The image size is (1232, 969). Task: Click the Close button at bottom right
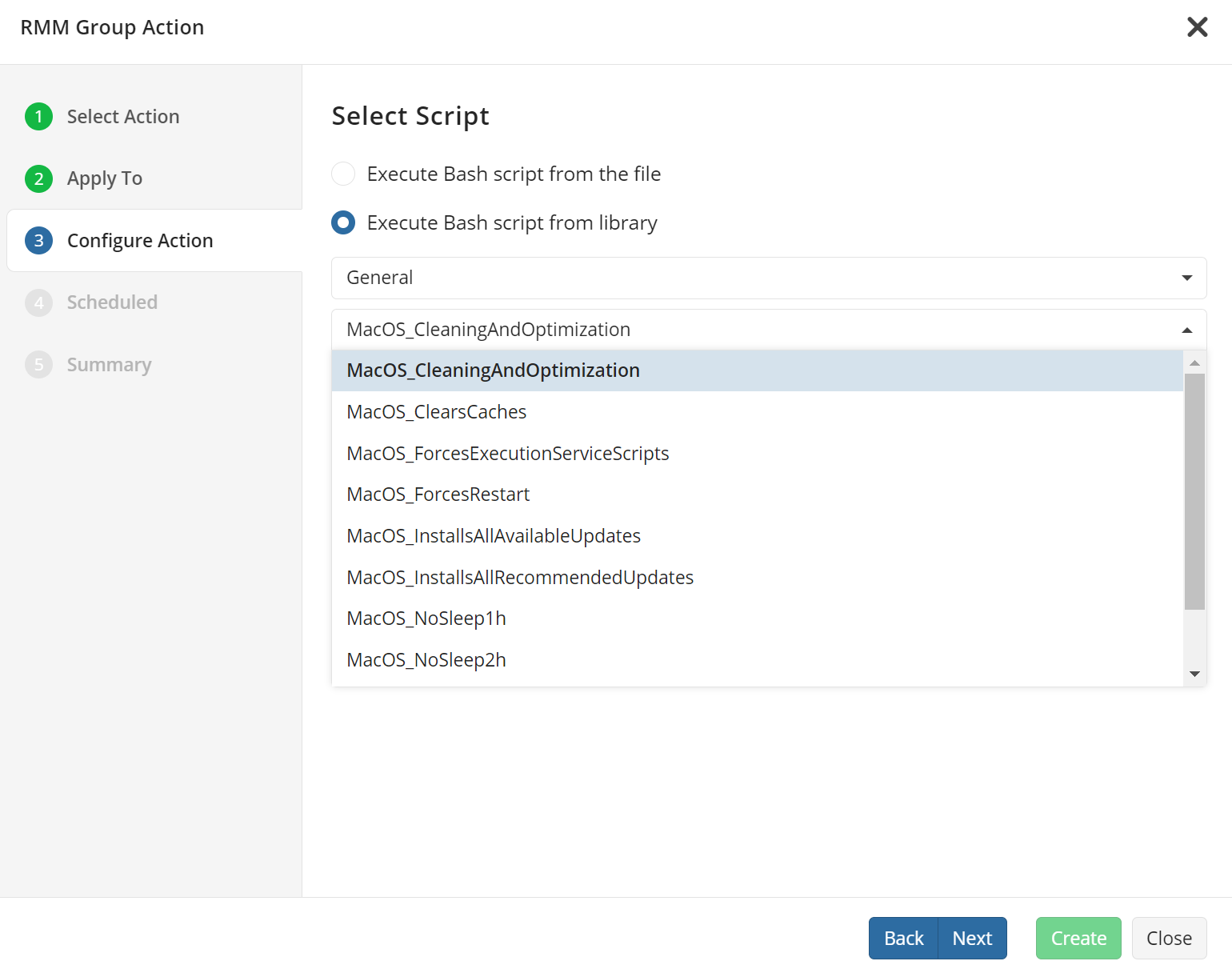pos(1169,938)
